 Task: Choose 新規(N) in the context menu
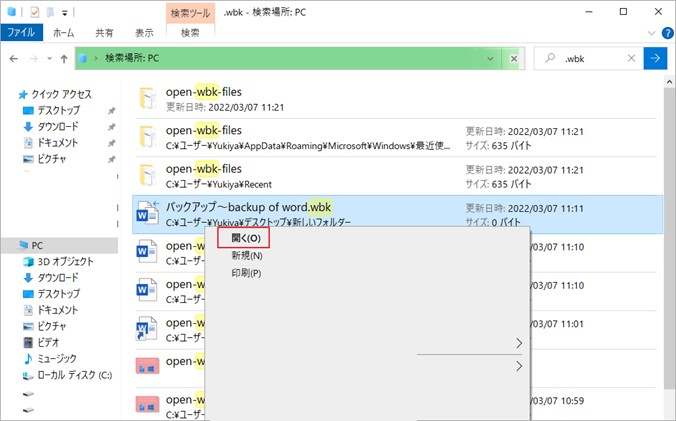click(247, 256)
